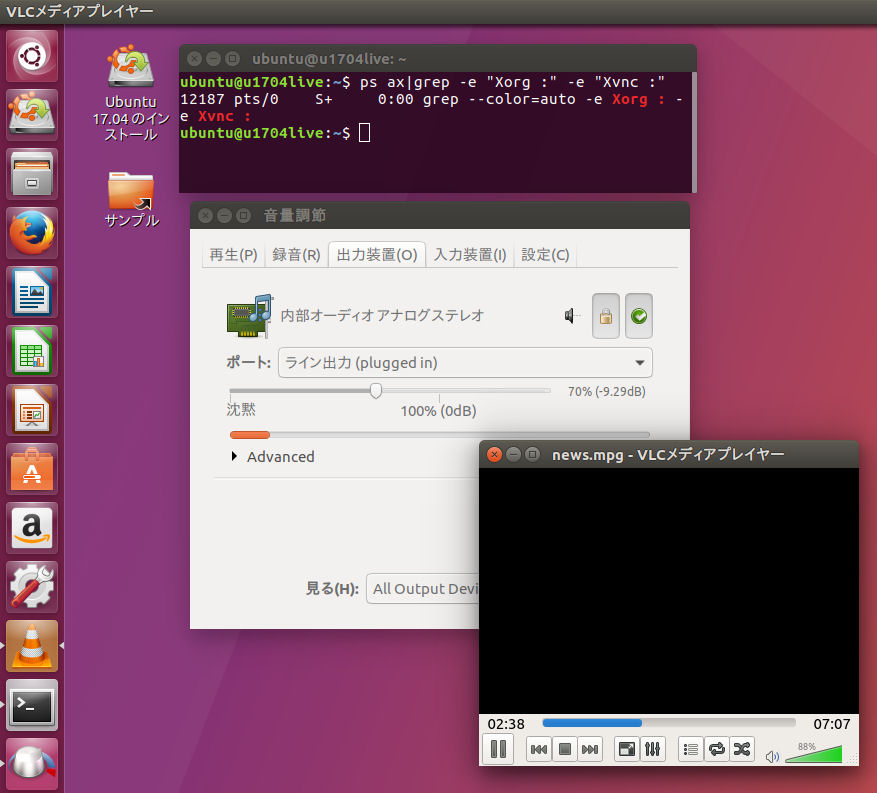Toggle VLC total time 07:07 display
877x793 pixels.
[832, 724]
